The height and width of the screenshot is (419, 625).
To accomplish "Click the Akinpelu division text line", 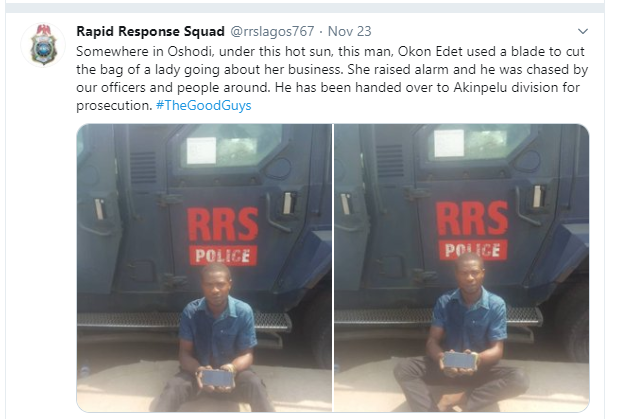I will coord(330,87).
